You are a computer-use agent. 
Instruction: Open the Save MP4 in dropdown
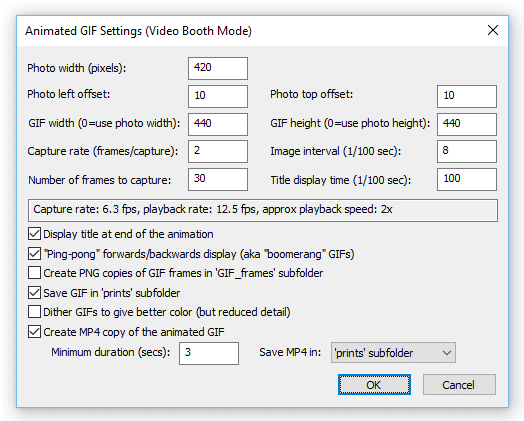tap(393, 353)
